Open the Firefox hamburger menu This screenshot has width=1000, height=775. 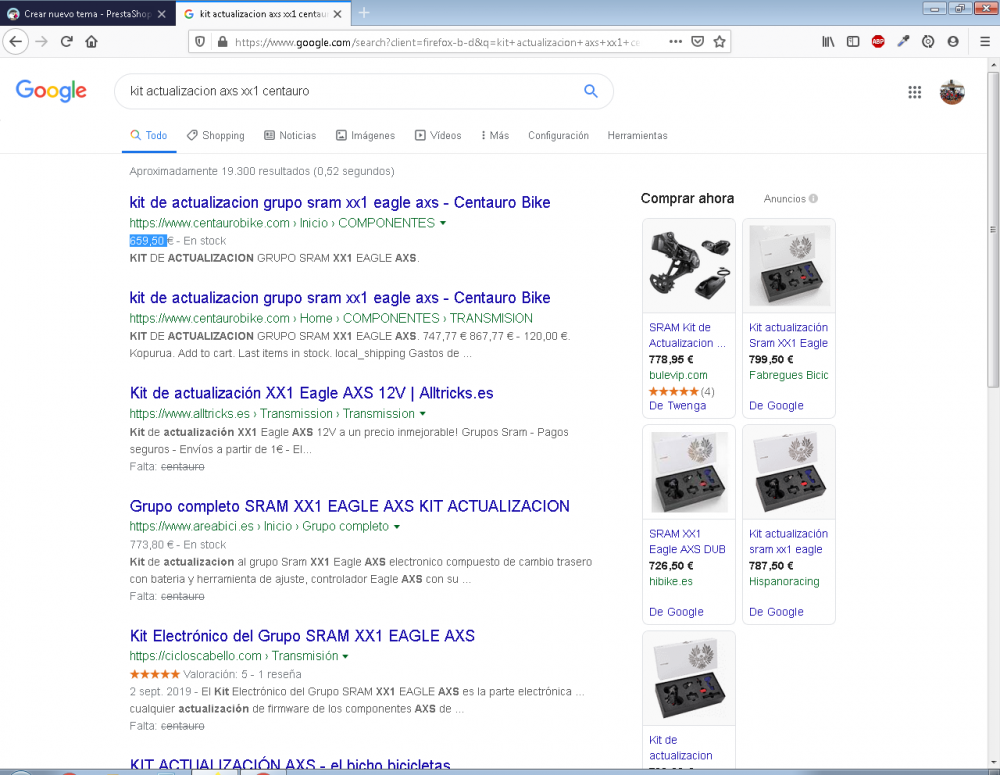[x=985, y=41]
